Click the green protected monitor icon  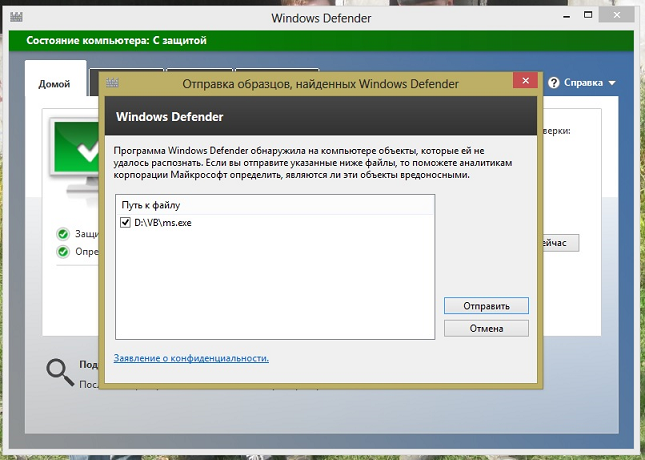point(76,154)
